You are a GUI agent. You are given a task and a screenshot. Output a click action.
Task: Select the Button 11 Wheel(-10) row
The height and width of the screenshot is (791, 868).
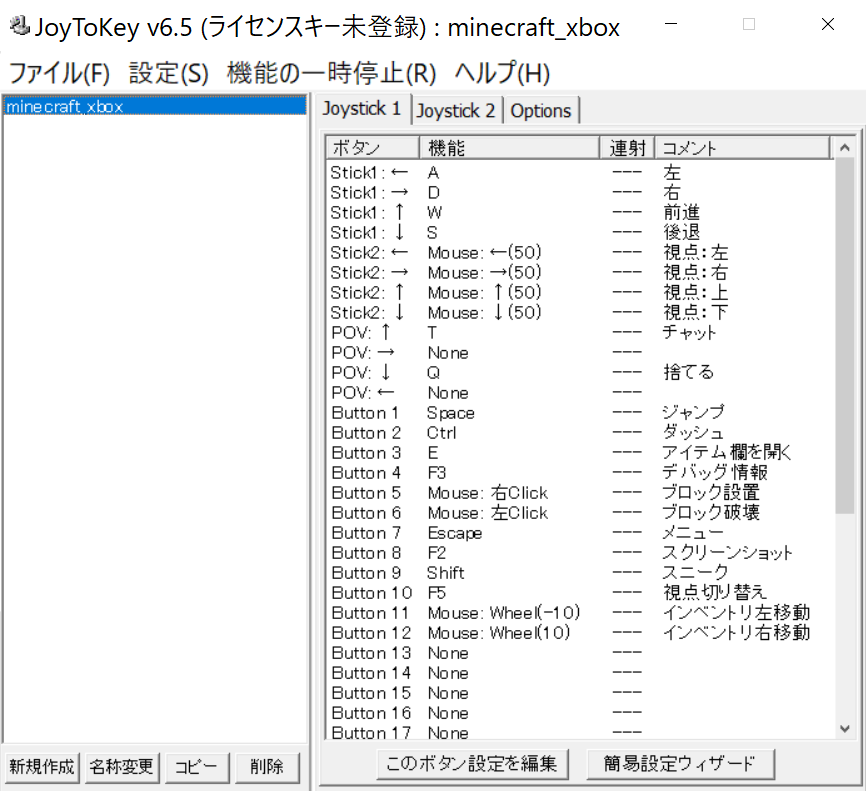579,613
